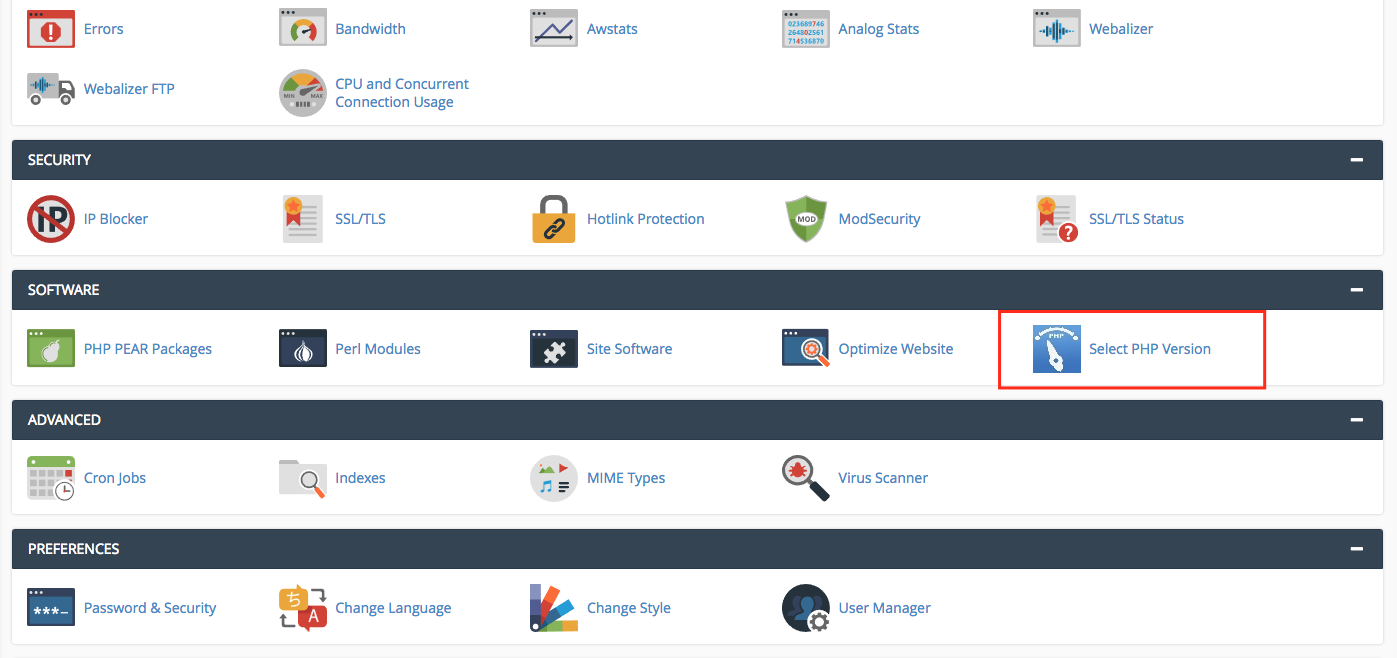This screenshot has height=658, width=1397.
Task: Collapse the Advanced section
Action: (x=1357, y=420)
